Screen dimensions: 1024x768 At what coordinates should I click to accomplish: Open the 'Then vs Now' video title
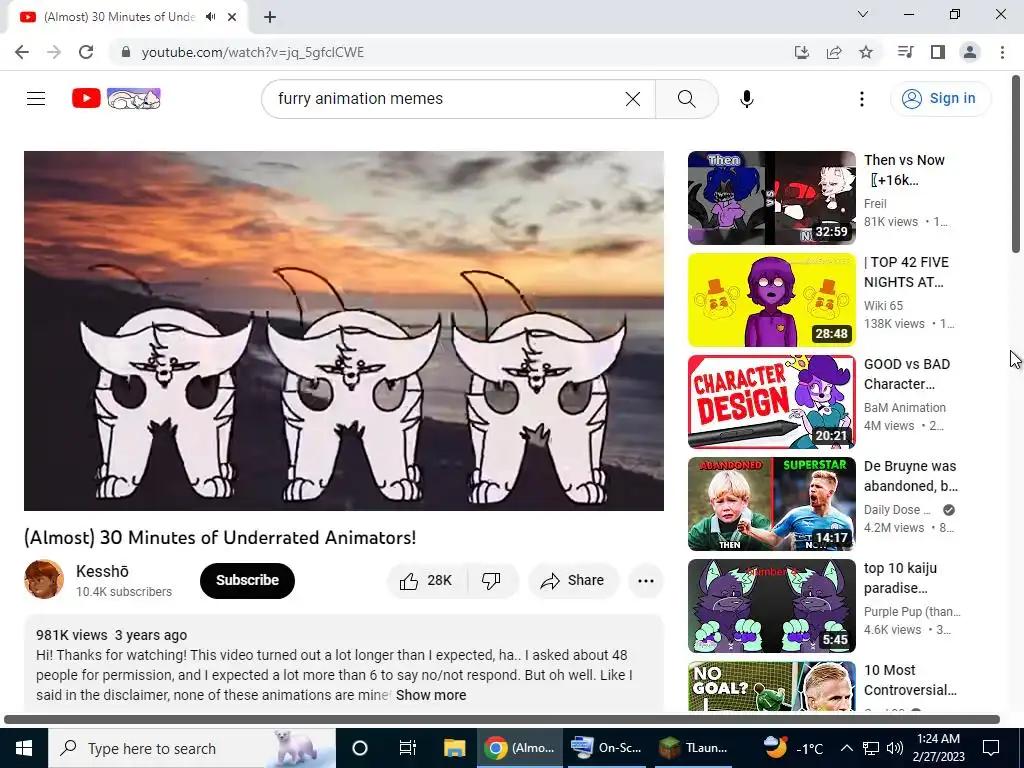904,170
